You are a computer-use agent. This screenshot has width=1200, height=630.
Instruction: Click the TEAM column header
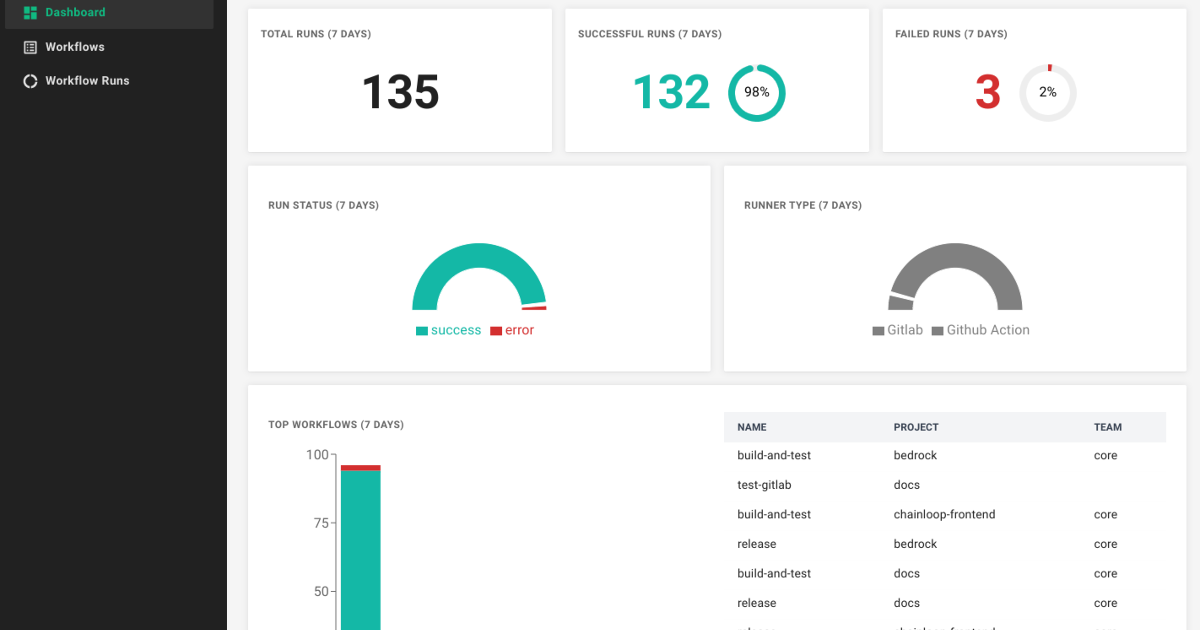[1108, 427]
